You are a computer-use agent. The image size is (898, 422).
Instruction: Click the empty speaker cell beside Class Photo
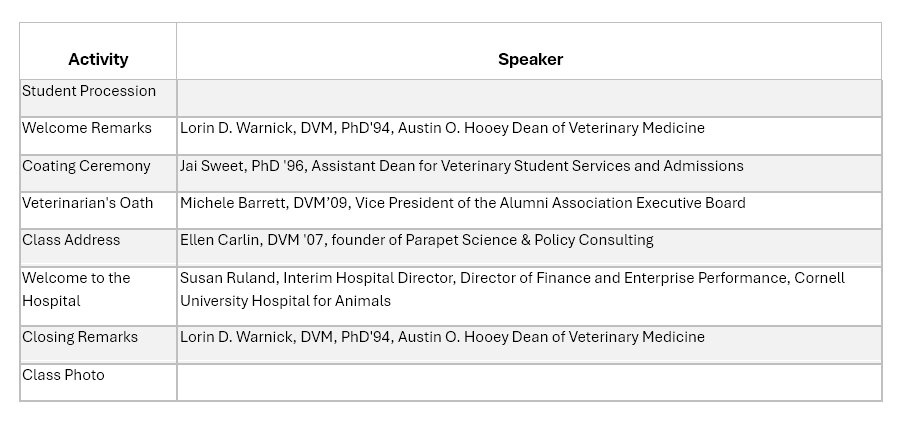pos(529,382)
